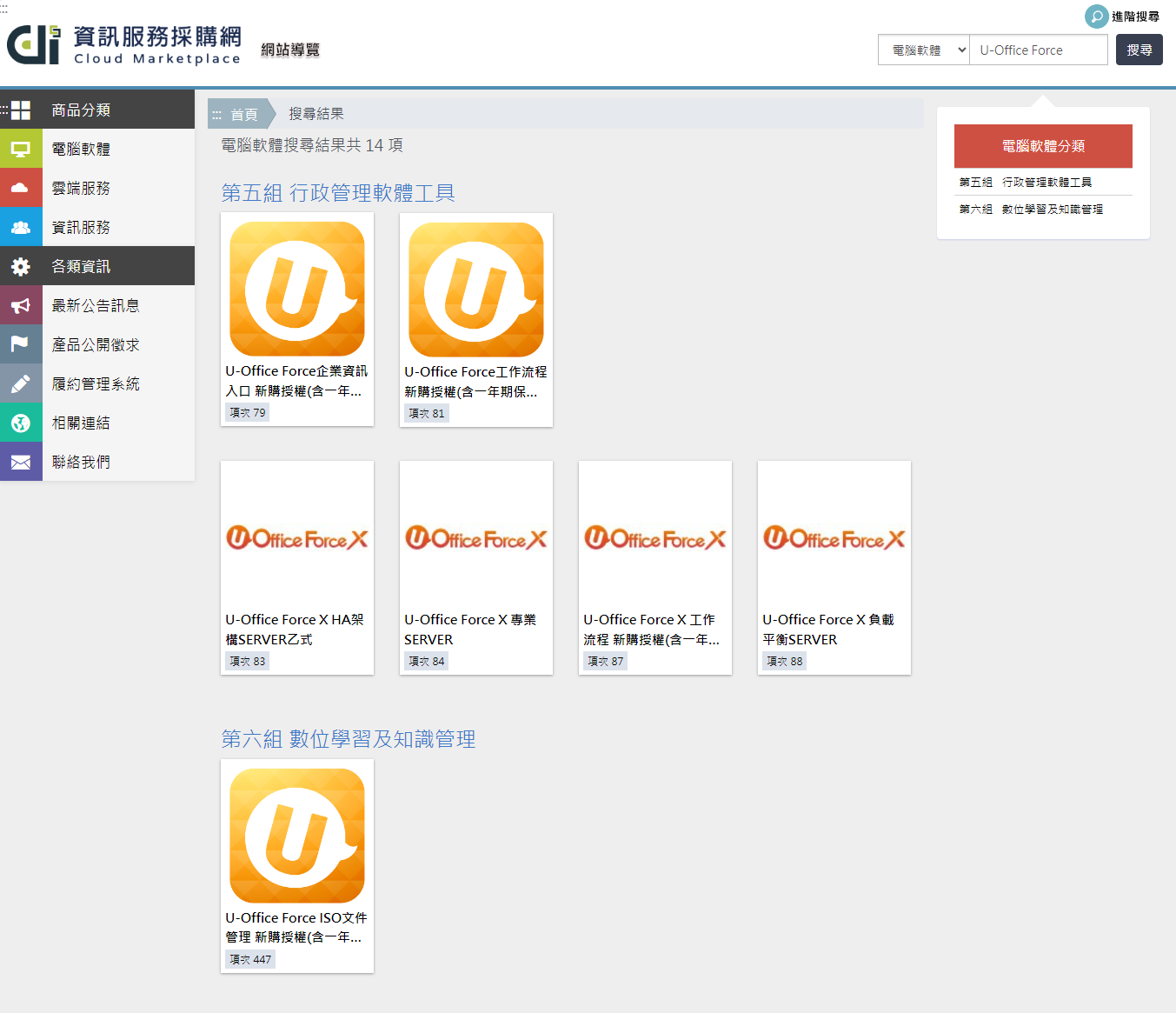Filter by 第五組 行政管理軟體工具 category

click(x=1026, y=182)
